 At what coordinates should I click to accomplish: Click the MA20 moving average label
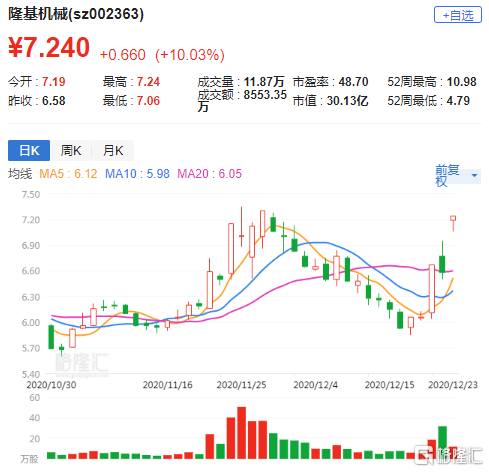(209, 174)
